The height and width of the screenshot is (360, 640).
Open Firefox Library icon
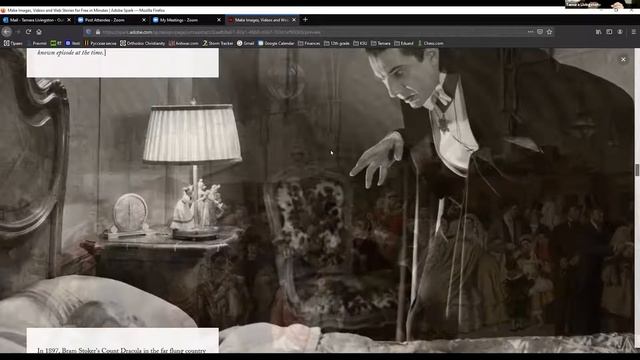pos(598,32)
